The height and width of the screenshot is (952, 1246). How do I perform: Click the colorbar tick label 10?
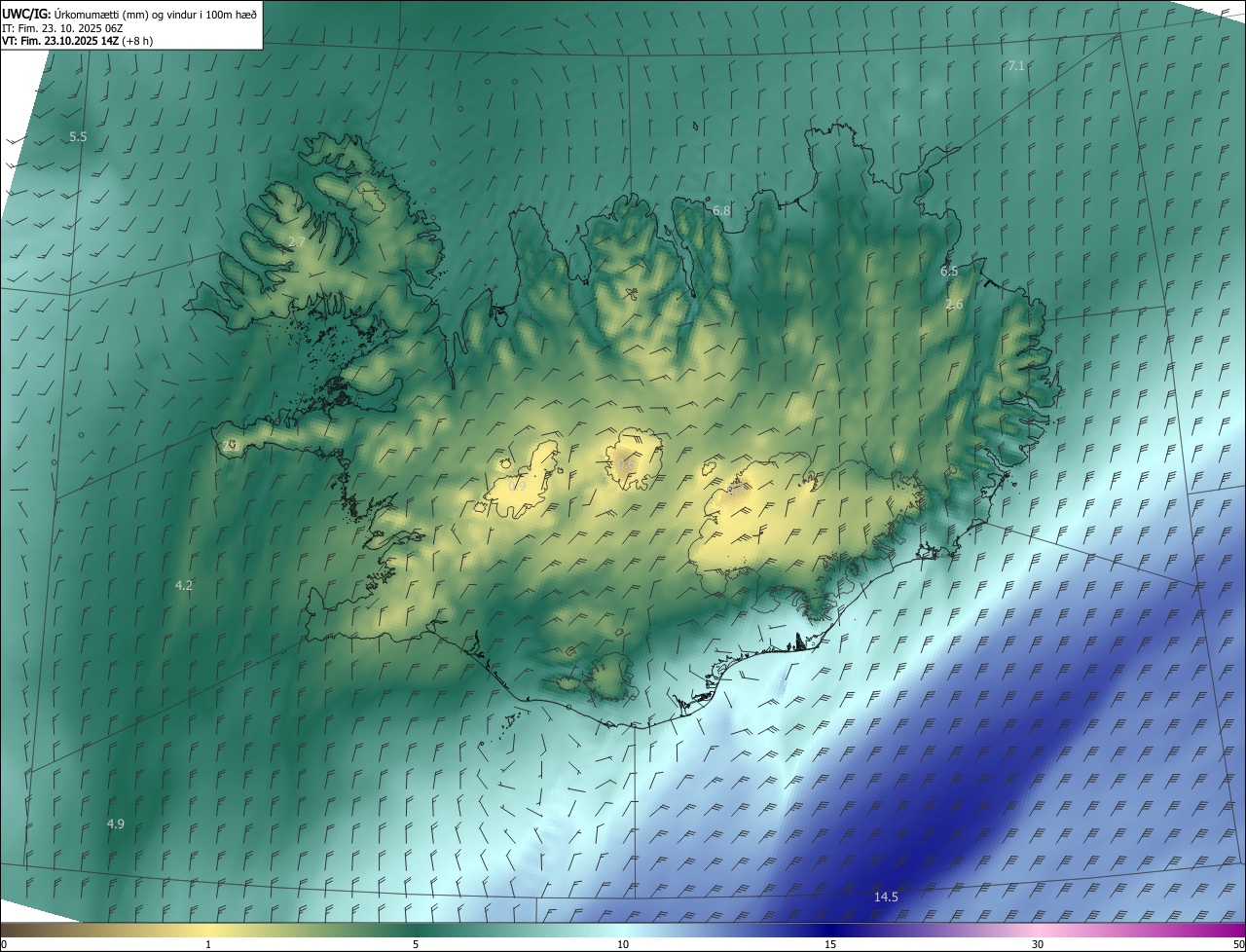click(x=623, y=944)
